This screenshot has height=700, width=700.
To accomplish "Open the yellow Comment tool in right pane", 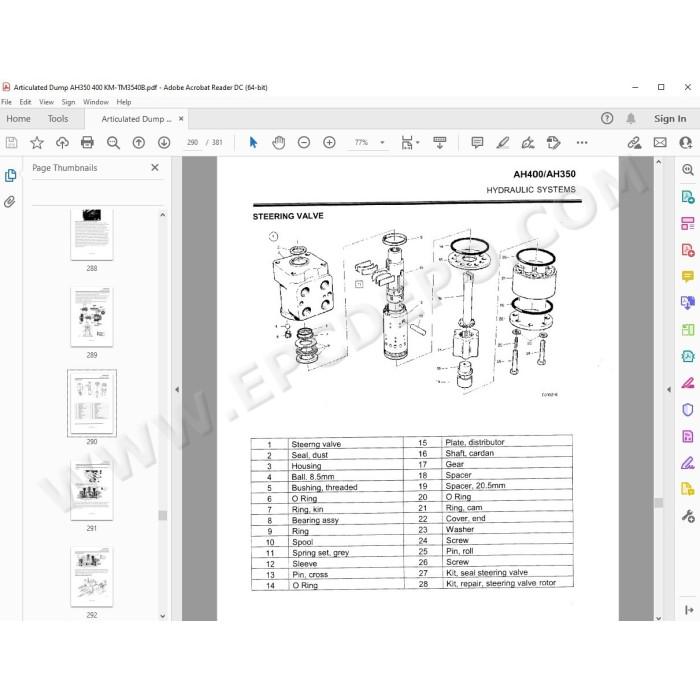I will click(688, 276).
